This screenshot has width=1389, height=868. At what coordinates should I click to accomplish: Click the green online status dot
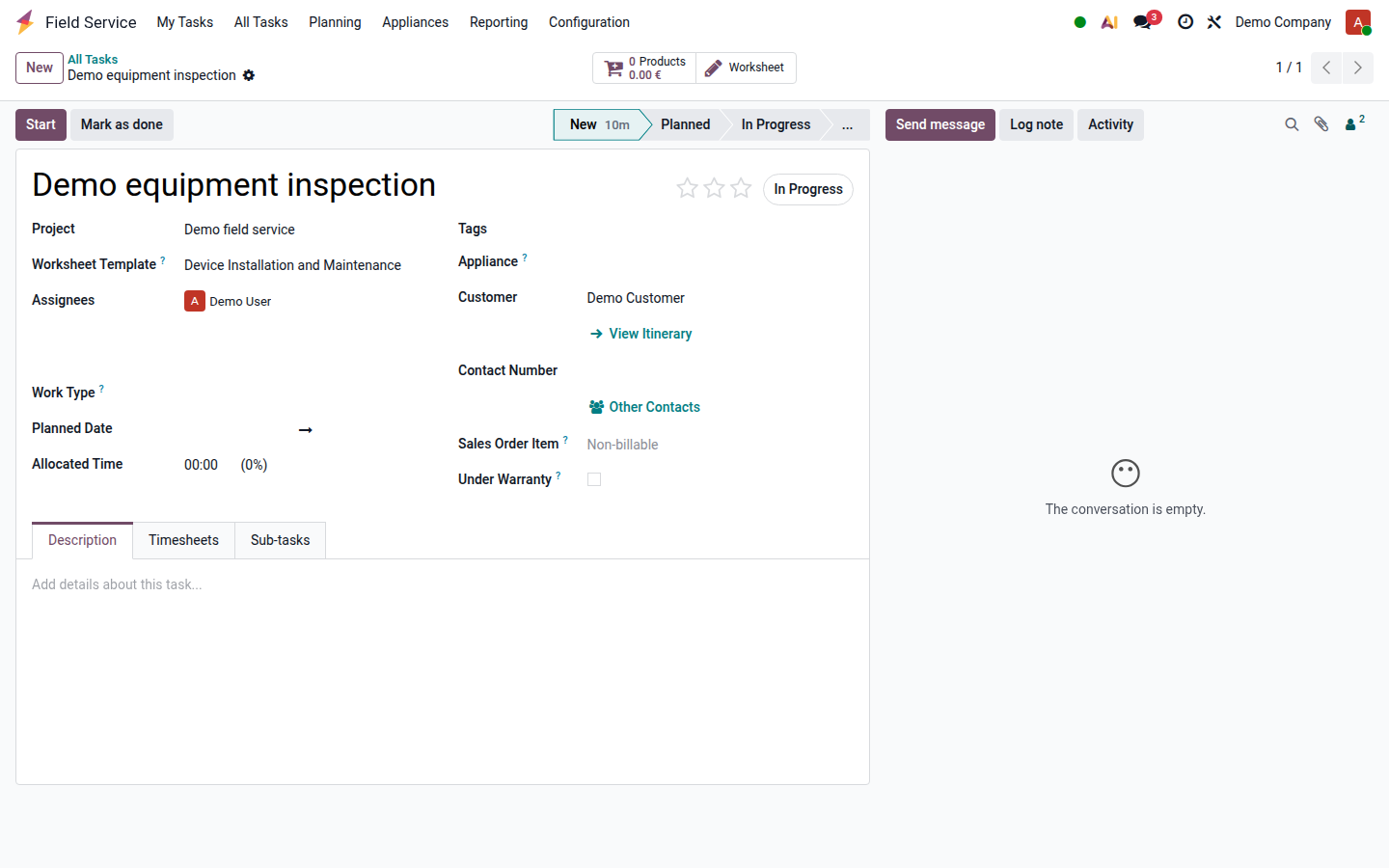(1080, 22)
